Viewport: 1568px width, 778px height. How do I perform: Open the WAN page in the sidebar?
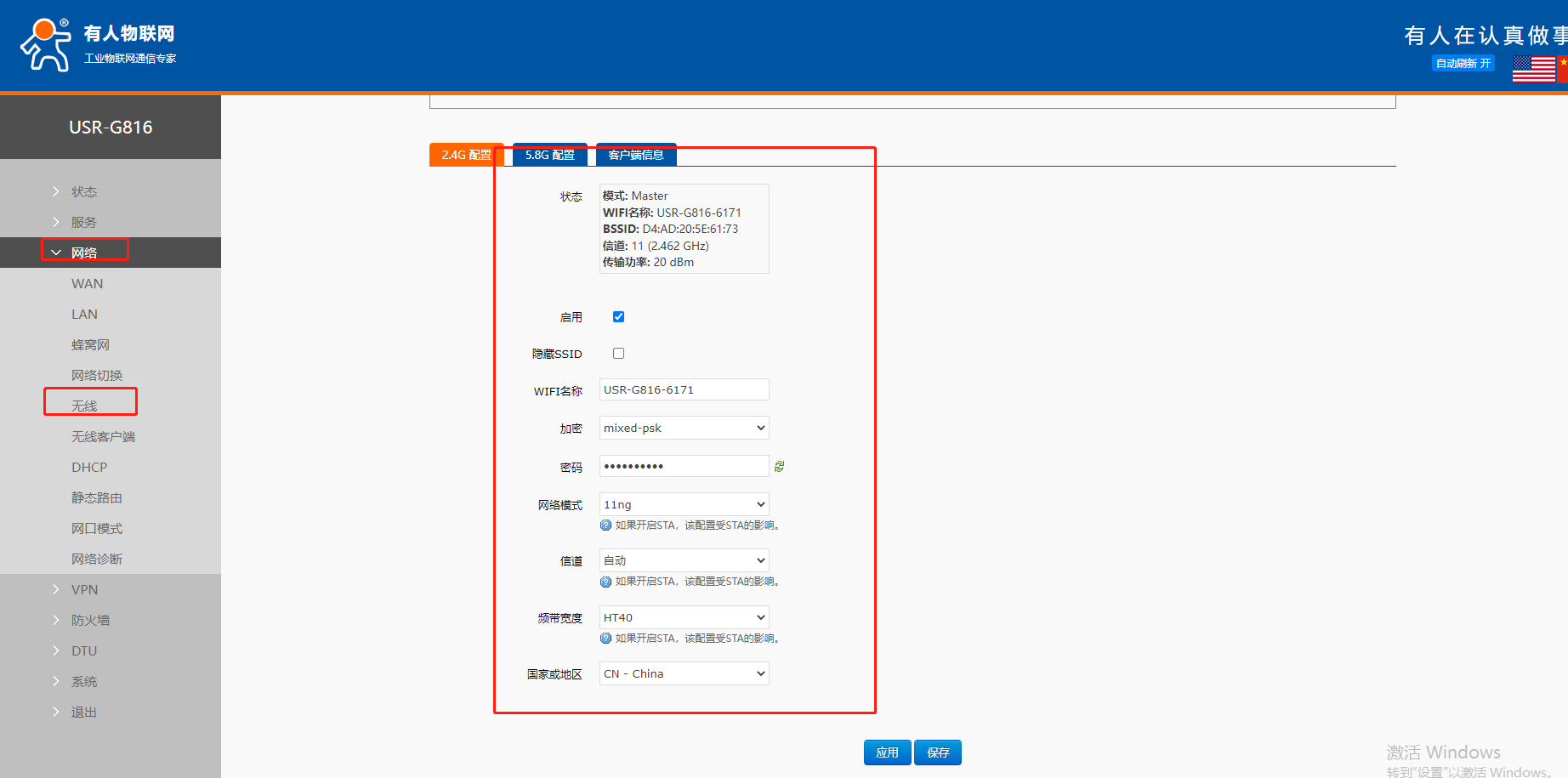(x=87, y=283)
